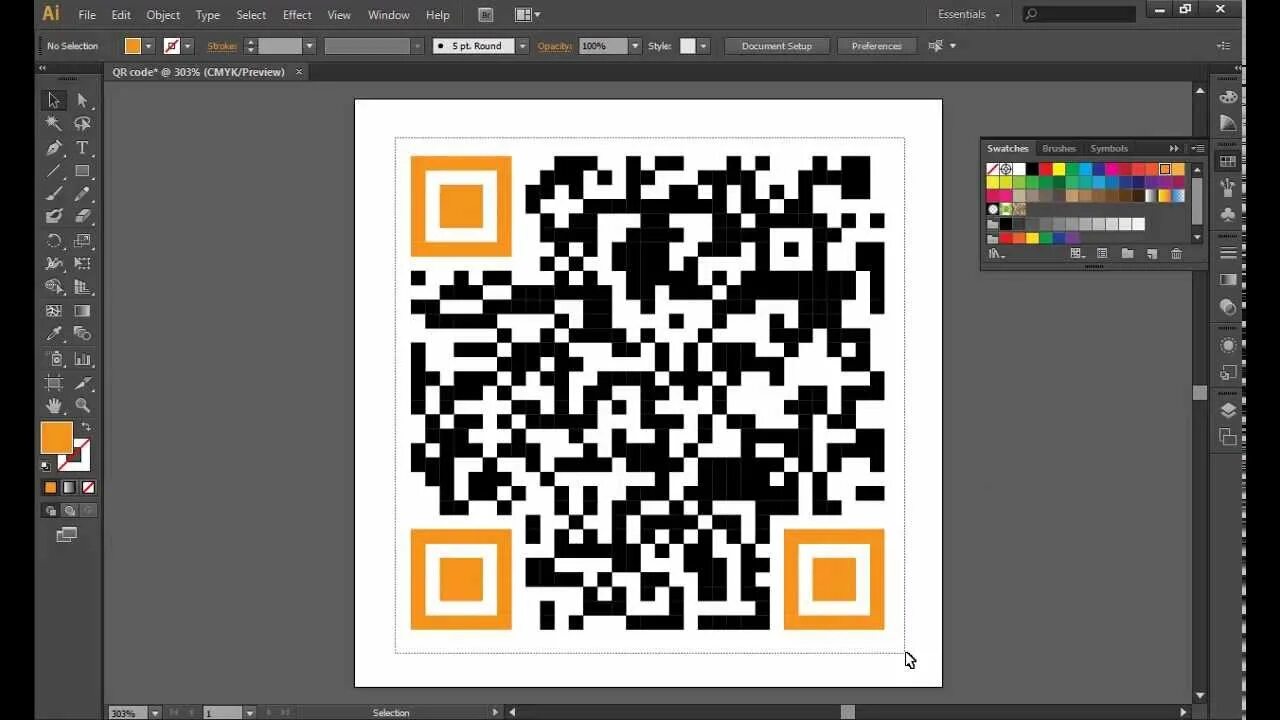1280x720 pixels.
Task: Click New Color Group folder icon
Action: point(1127,254)
